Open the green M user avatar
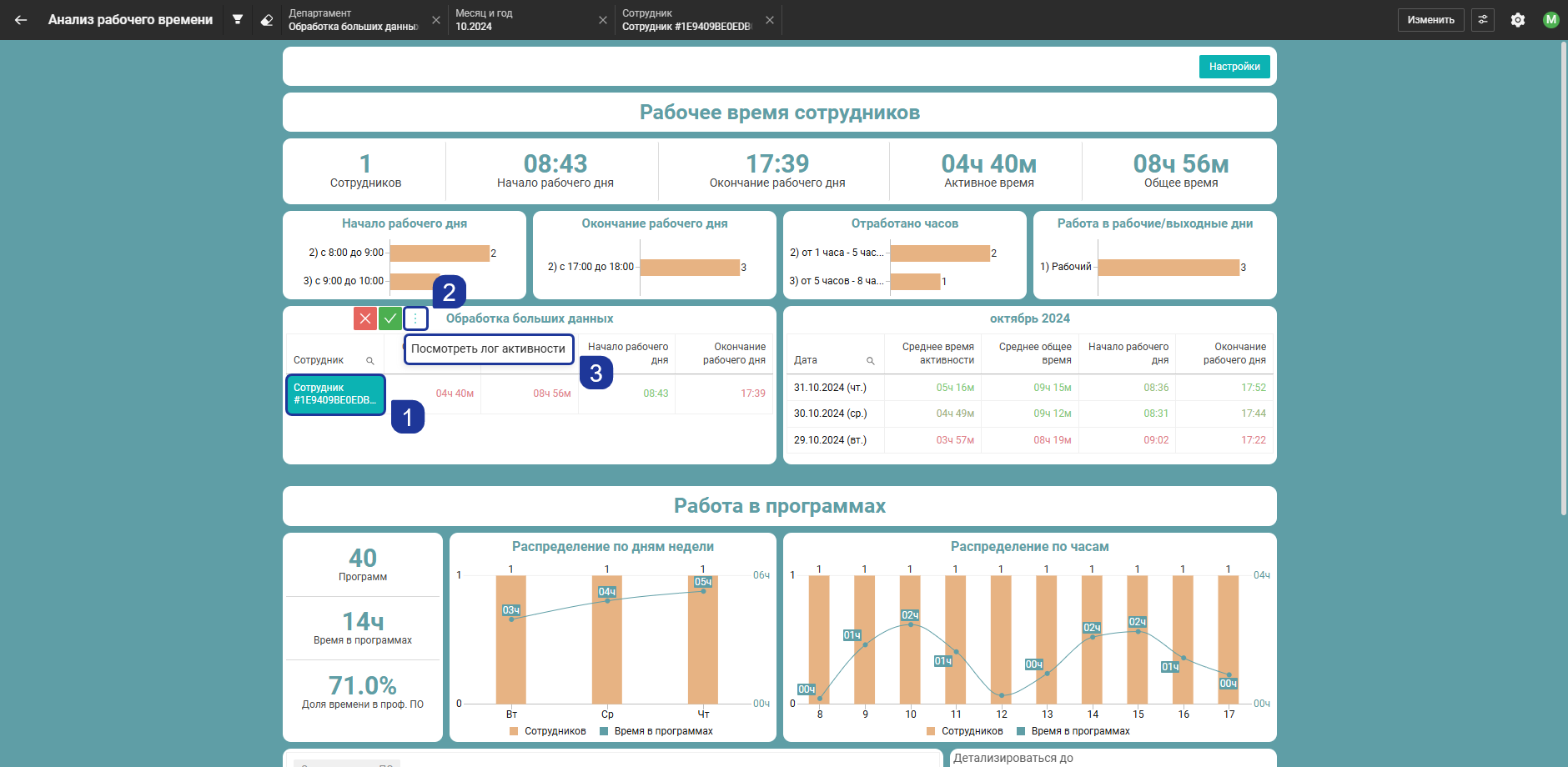Screen dimensions: 1568x767 [x=1550, y=20]
